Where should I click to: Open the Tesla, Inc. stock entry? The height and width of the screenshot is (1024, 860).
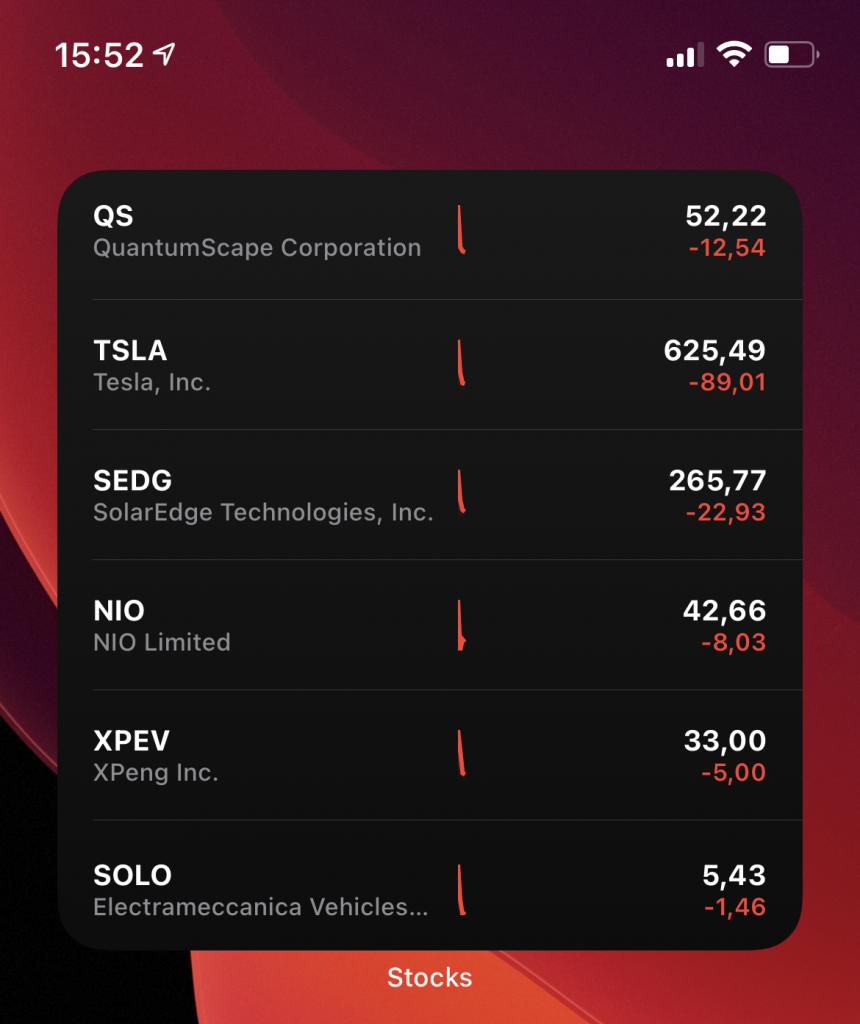pos(430,365)
